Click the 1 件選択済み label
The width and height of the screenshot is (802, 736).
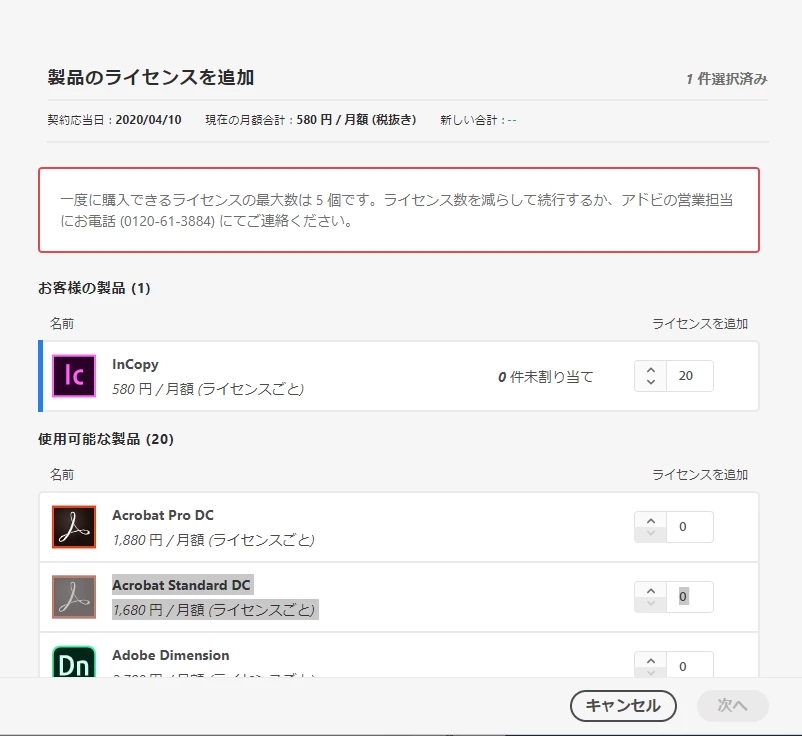pos(727,79)
